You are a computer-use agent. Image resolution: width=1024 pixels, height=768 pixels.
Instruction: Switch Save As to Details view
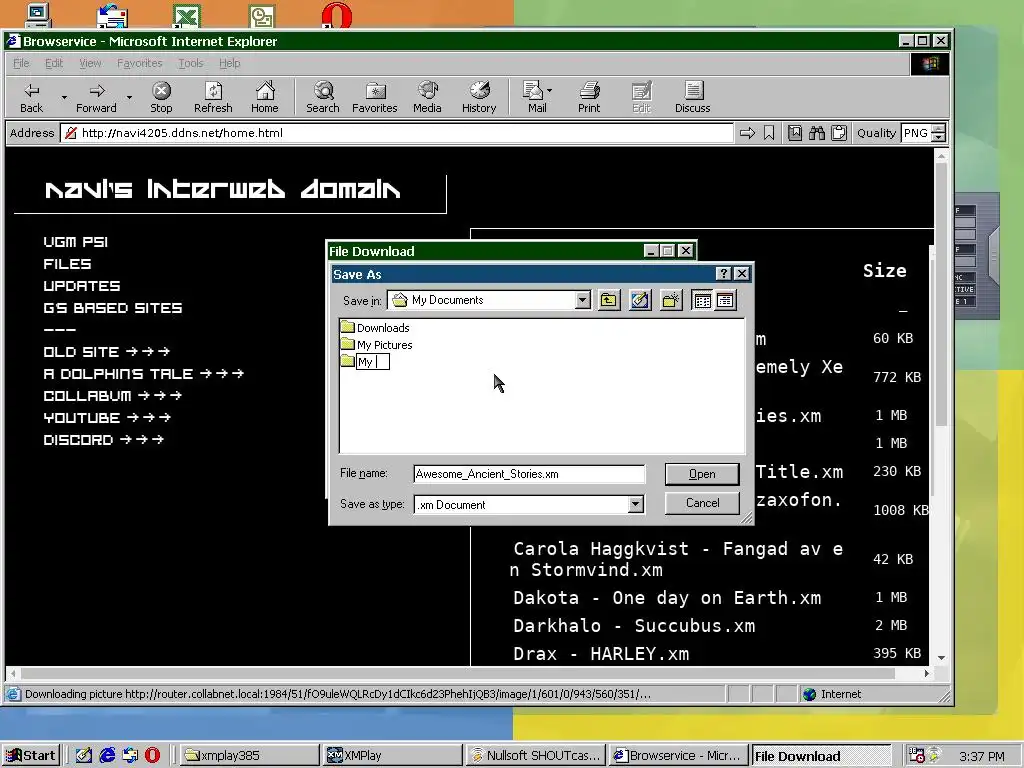pyautogui.click(x=725, y=300)
